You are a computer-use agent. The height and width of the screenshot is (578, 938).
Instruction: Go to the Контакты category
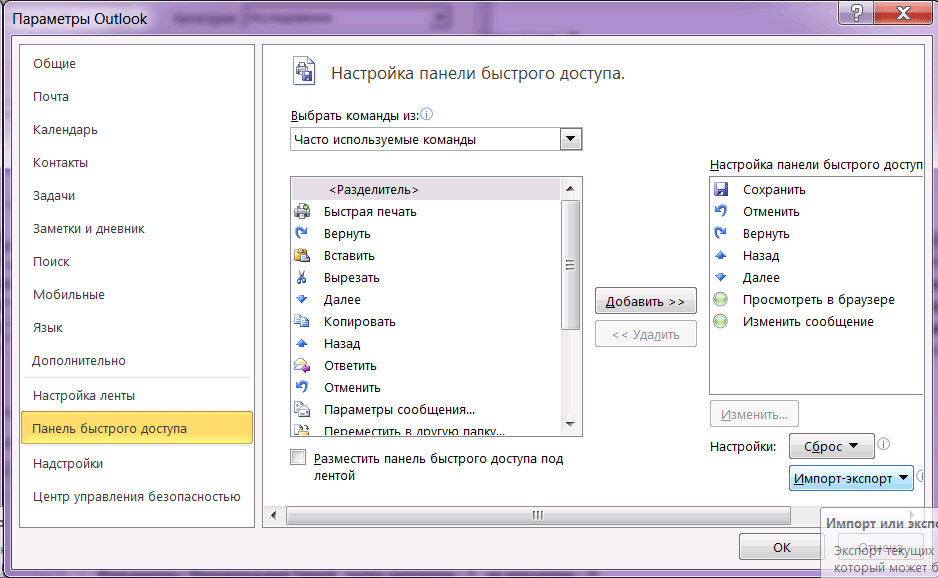pos(137,162)
